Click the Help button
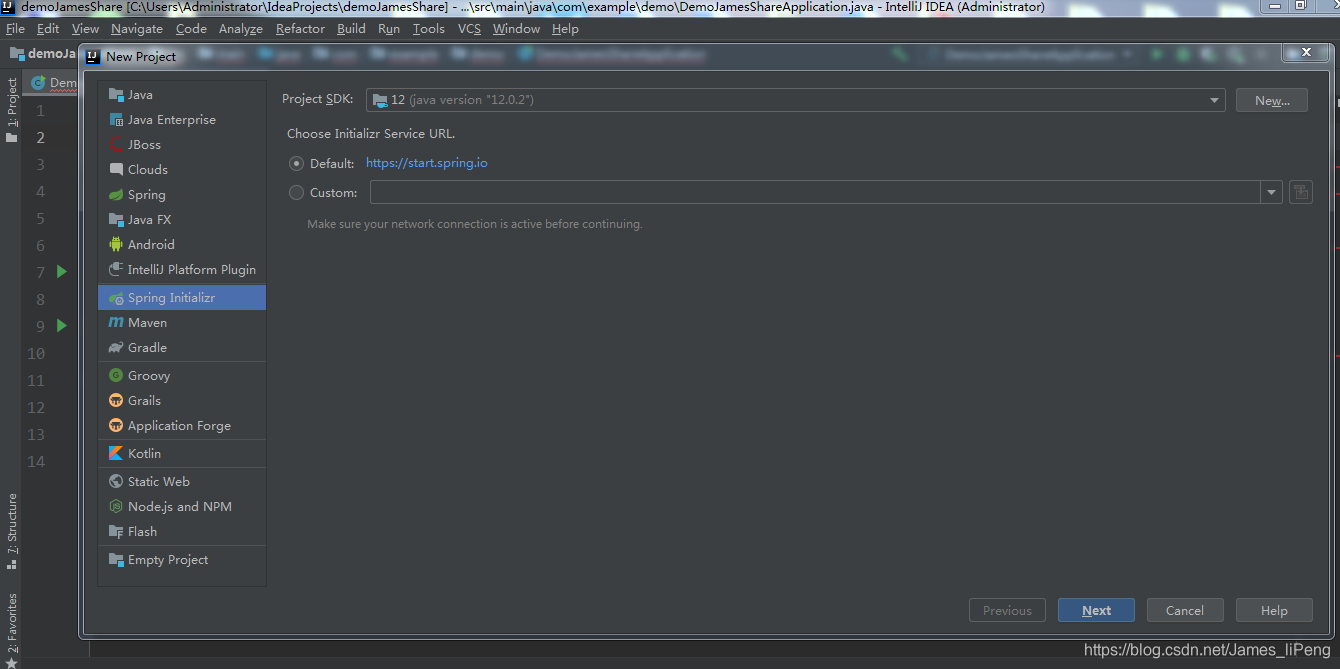 [x=1273, y=610]
